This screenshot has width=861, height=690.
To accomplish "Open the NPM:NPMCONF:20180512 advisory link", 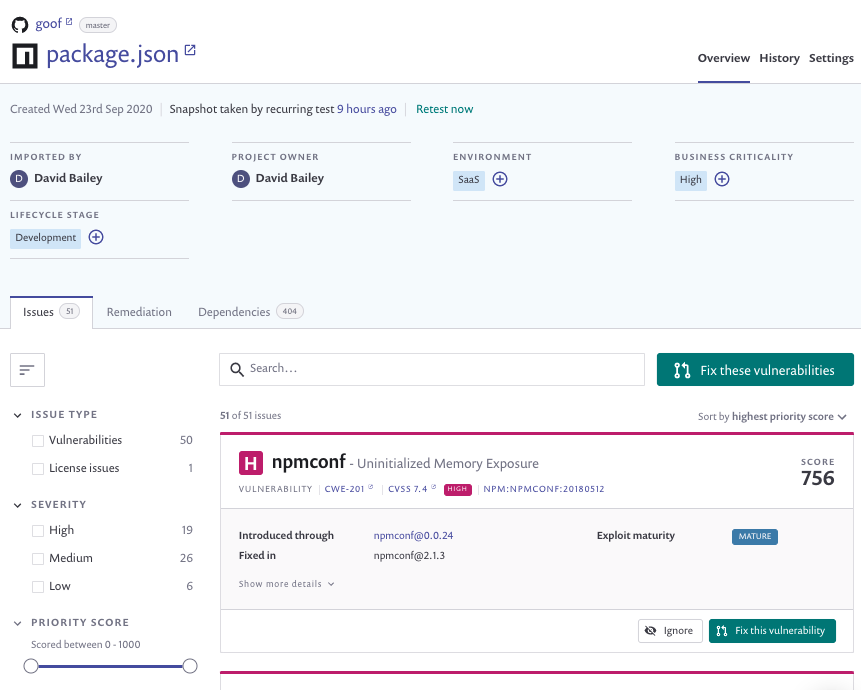I will click(544, 489).
